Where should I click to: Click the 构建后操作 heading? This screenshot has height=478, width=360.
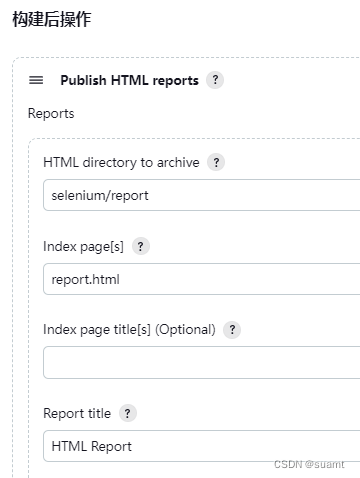point(52,19)
